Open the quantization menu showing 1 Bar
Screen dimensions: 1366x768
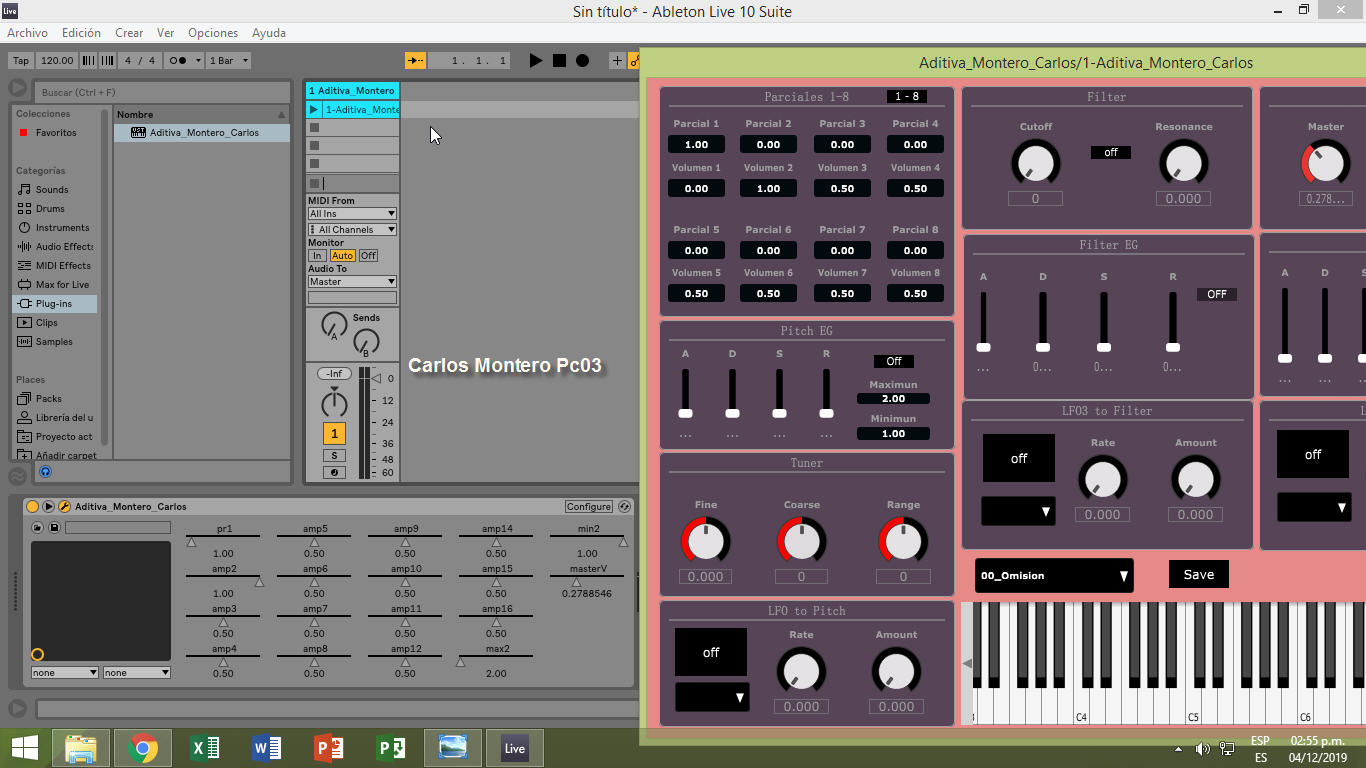coord(228,61)
